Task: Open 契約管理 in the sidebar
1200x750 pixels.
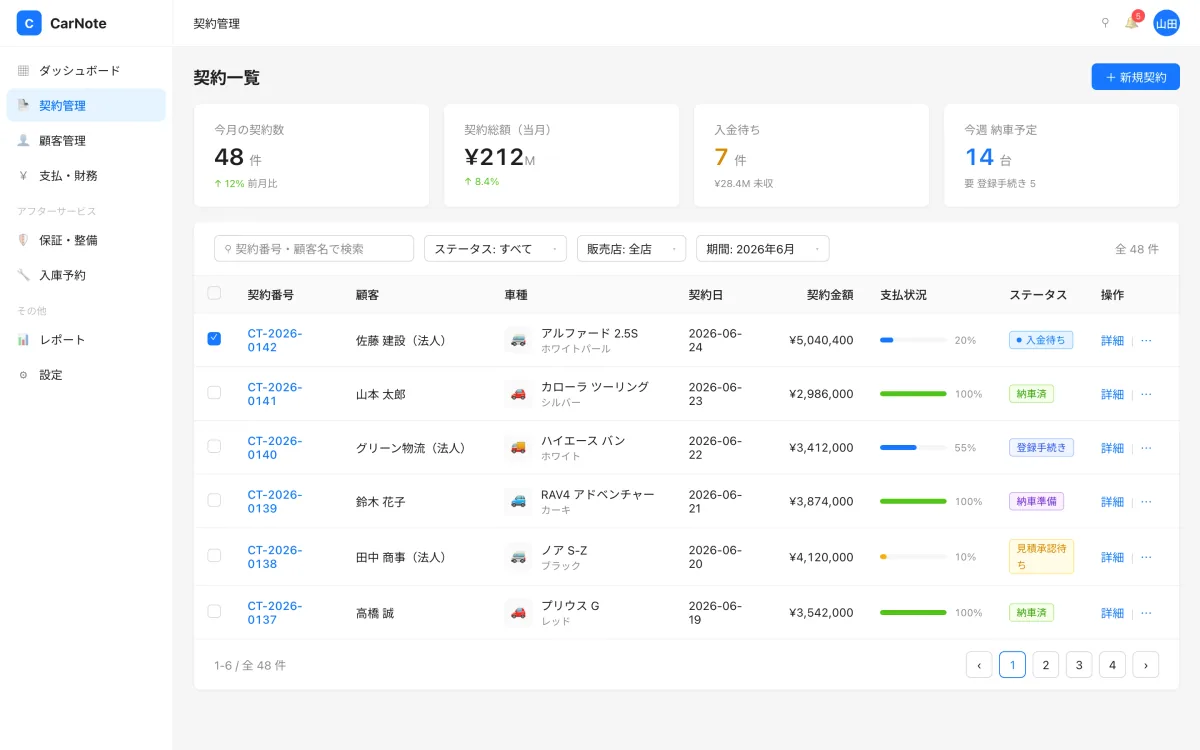Action: [86, 105]
